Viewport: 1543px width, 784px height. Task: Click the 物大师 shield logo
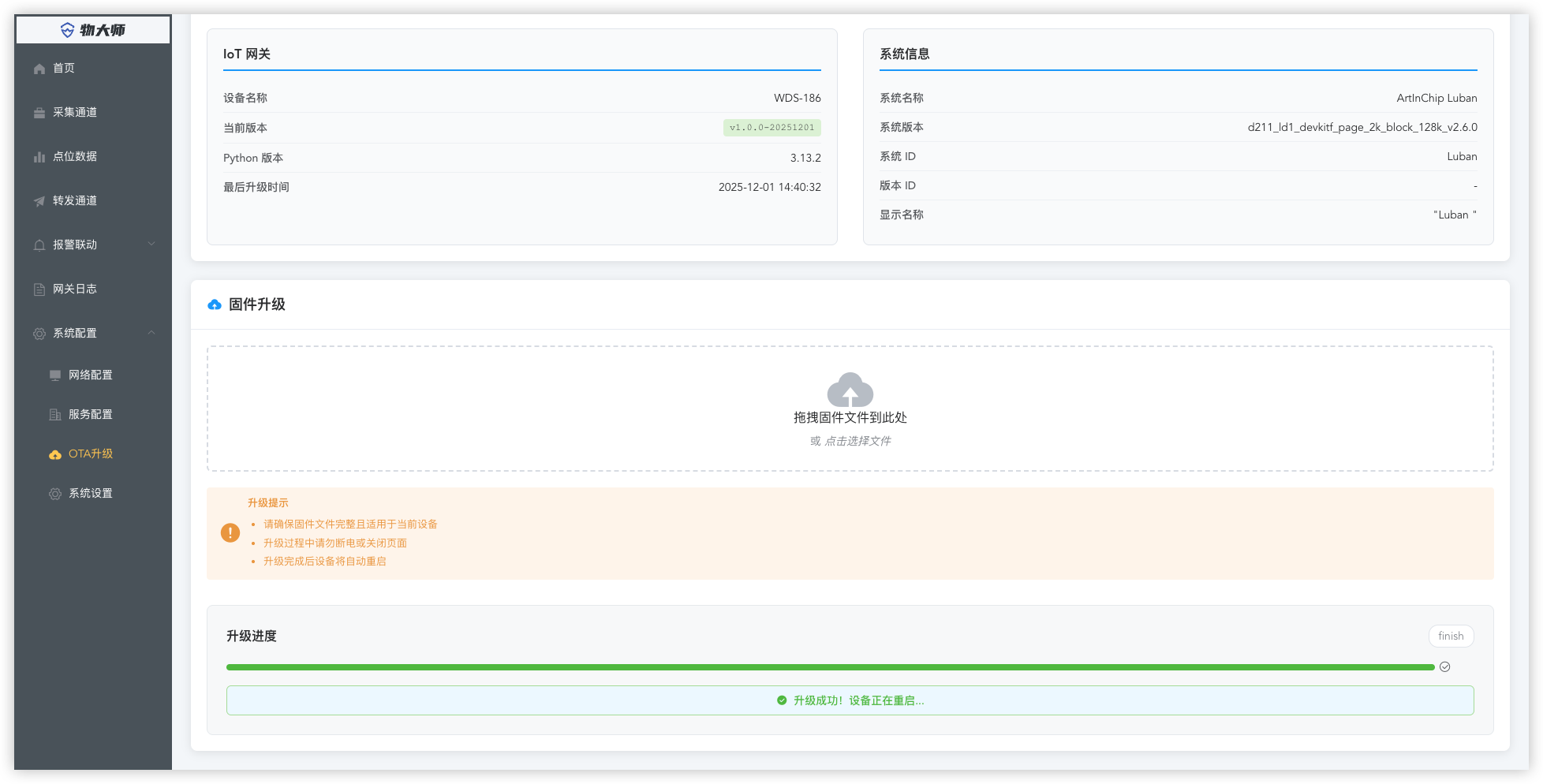[68, 30]
